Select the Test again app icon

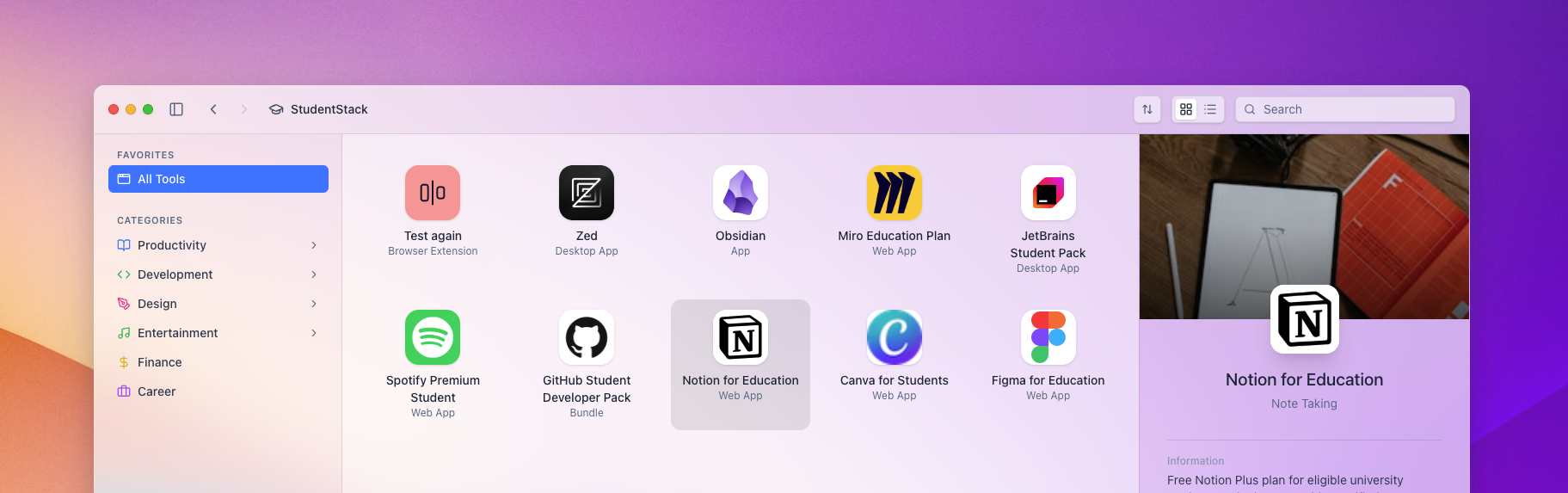pyautogui.click(x=433, y=193)
